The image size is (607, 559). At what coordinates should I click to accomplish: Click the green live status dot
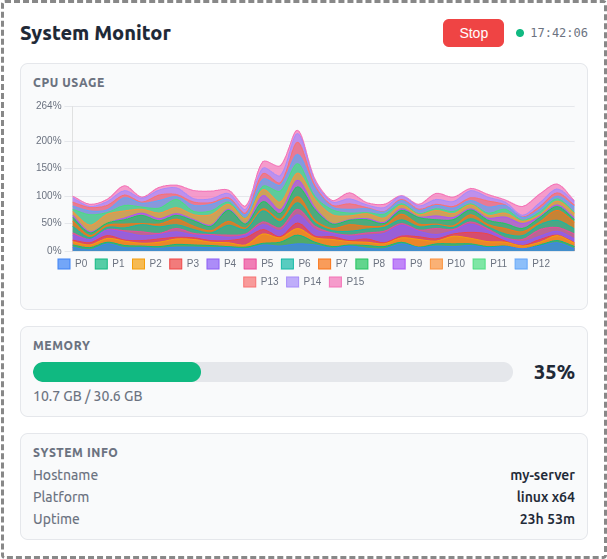tap(520, 33)
